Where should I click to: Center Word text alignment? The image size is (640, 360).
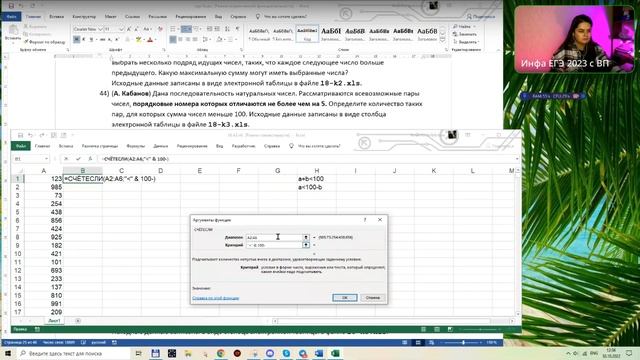coord(180,39)
